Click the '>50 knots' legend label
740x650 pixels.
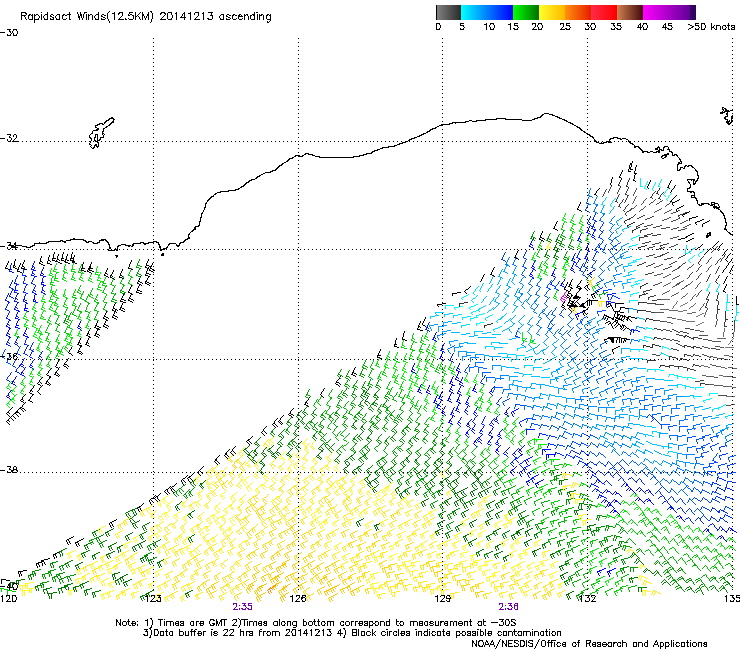pyautogui.click(x=711, y=27)
